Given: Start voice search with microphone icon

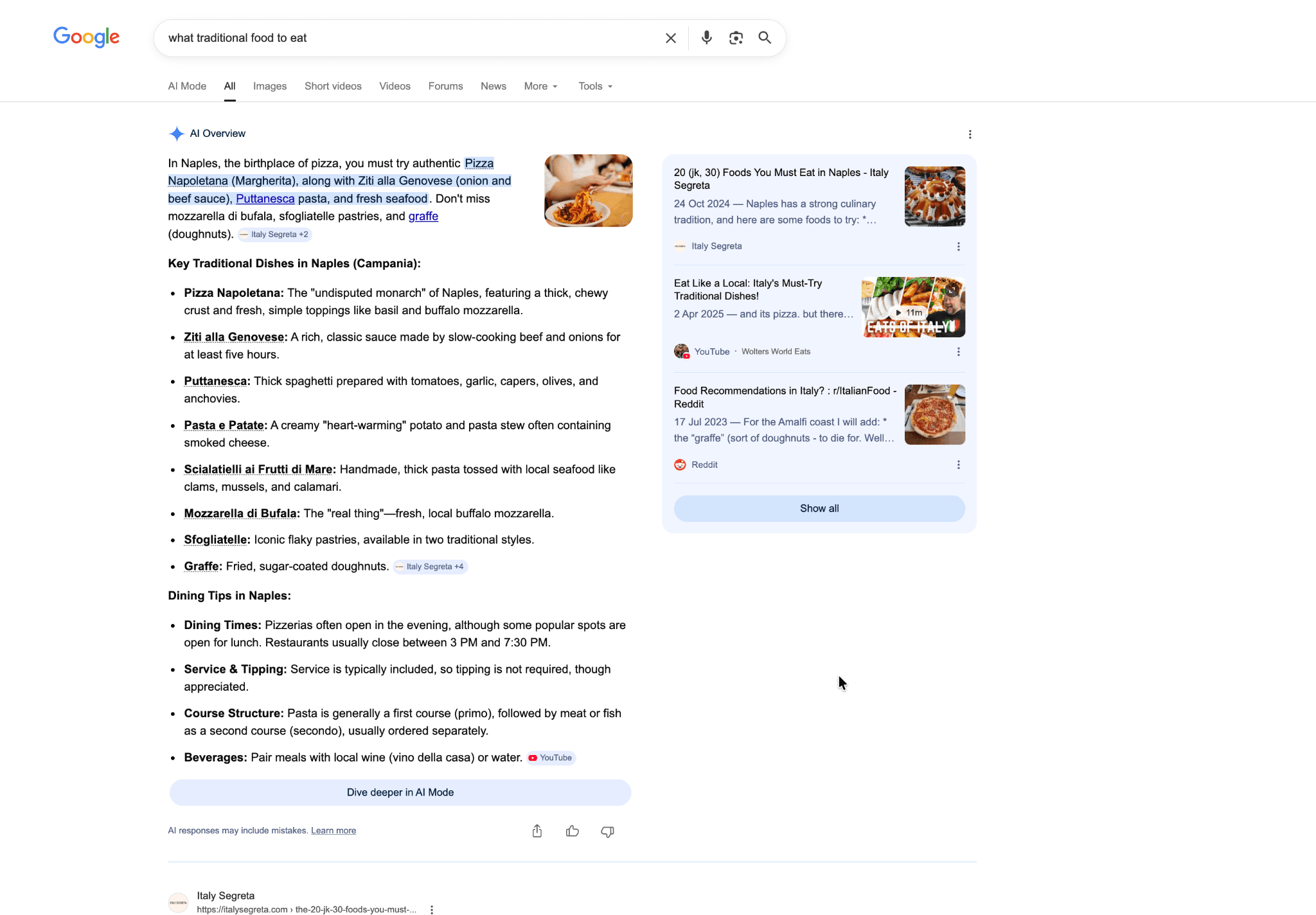Looking at the screenshot, I should click(x=706, y=38).
